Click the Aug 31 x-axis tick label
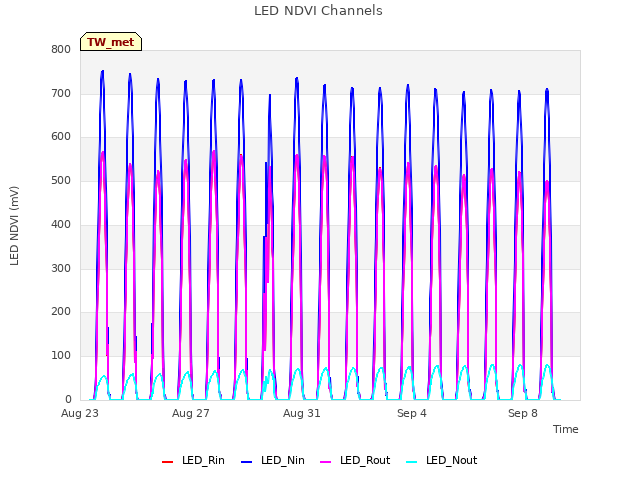 coord(302,413)
